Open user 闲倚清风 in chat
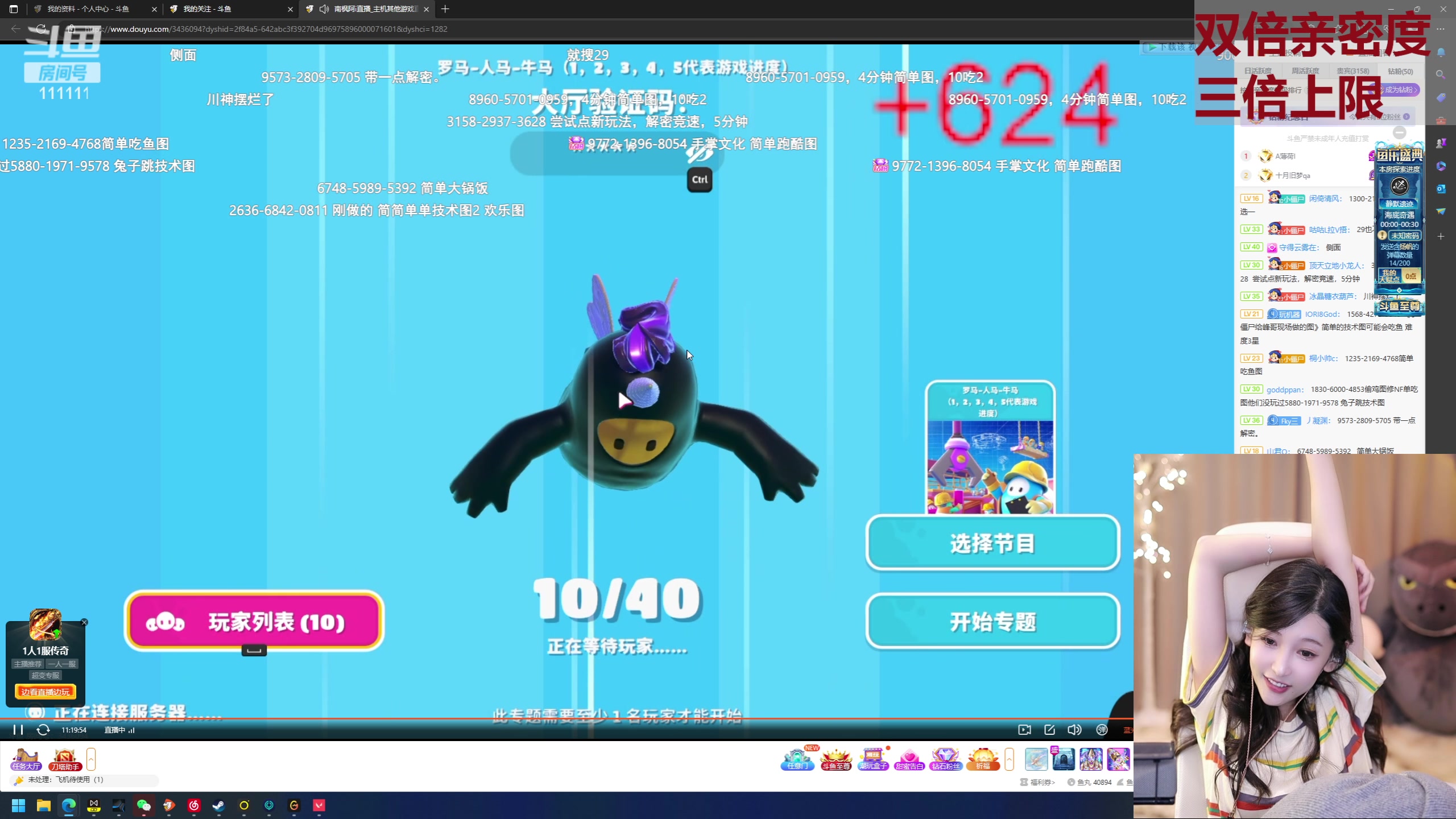The height and width of the screenshot is (819, 1456). (x=1325, y=198)
